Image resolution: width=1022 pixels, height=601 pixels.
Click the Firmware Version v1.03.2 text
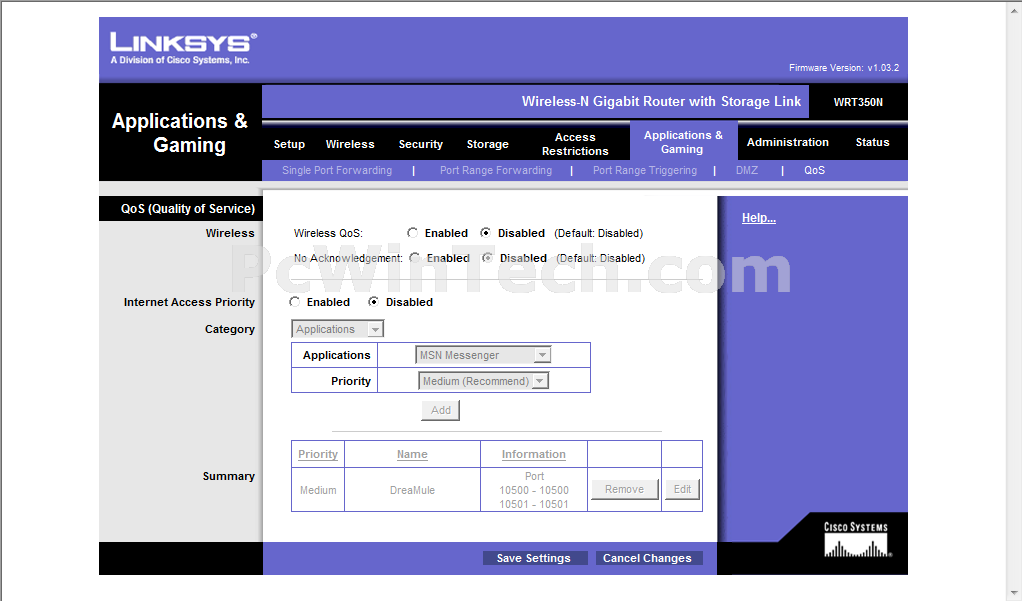pyautogui.click(x=844, y=68)
